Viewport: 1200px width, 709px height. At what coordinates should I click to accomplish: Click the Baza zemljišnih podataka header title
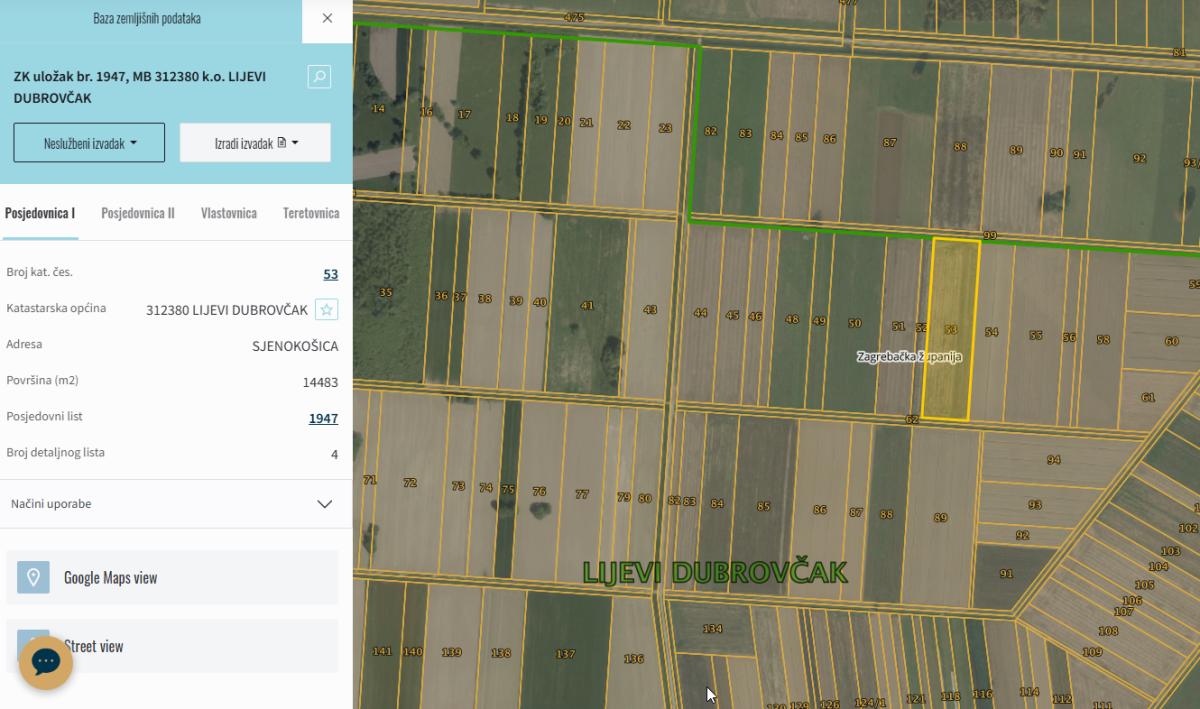click(146, 19)
